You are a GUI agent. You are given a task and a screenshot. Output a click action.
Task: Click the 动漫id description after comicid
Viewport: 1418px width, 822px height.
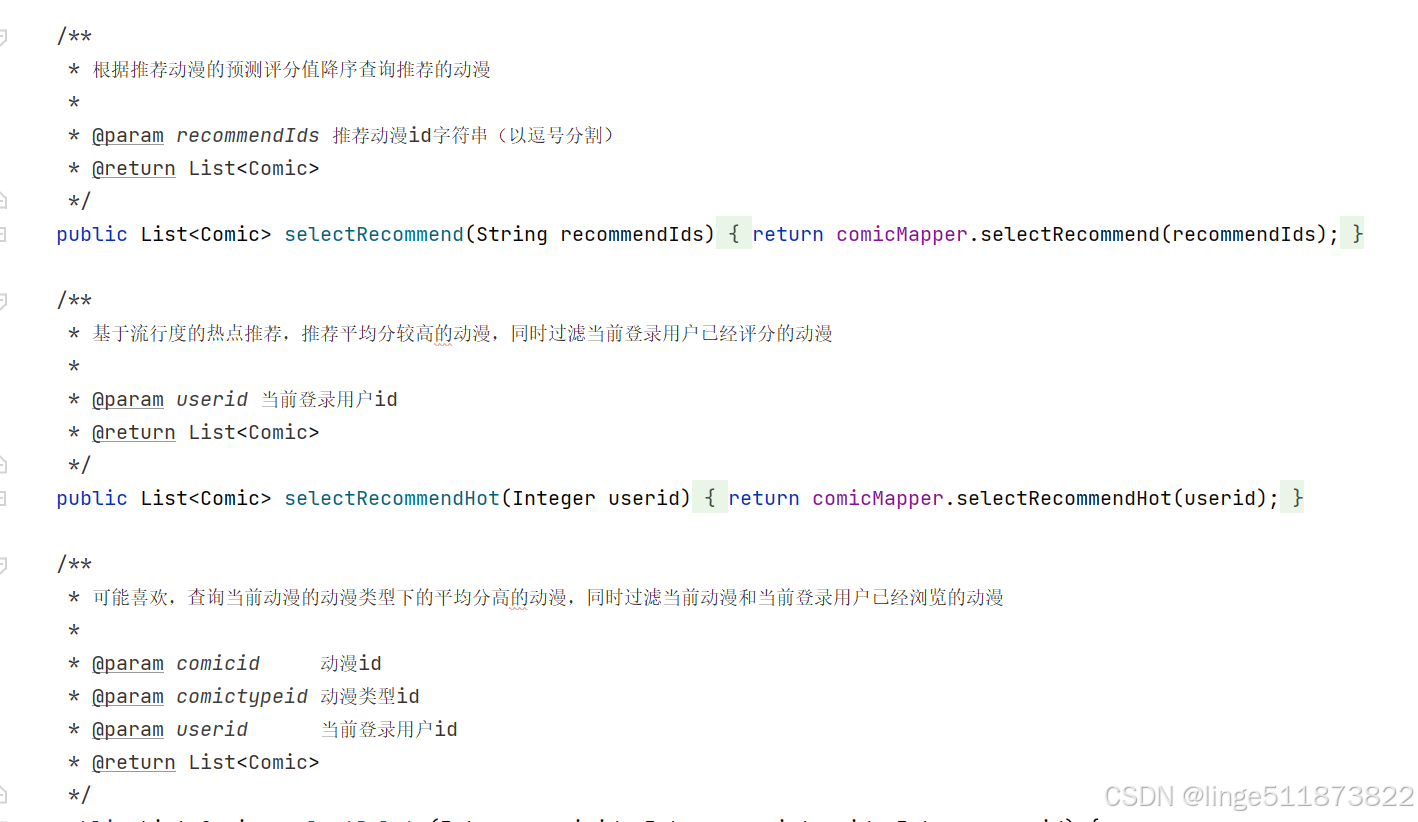(351, 663)
